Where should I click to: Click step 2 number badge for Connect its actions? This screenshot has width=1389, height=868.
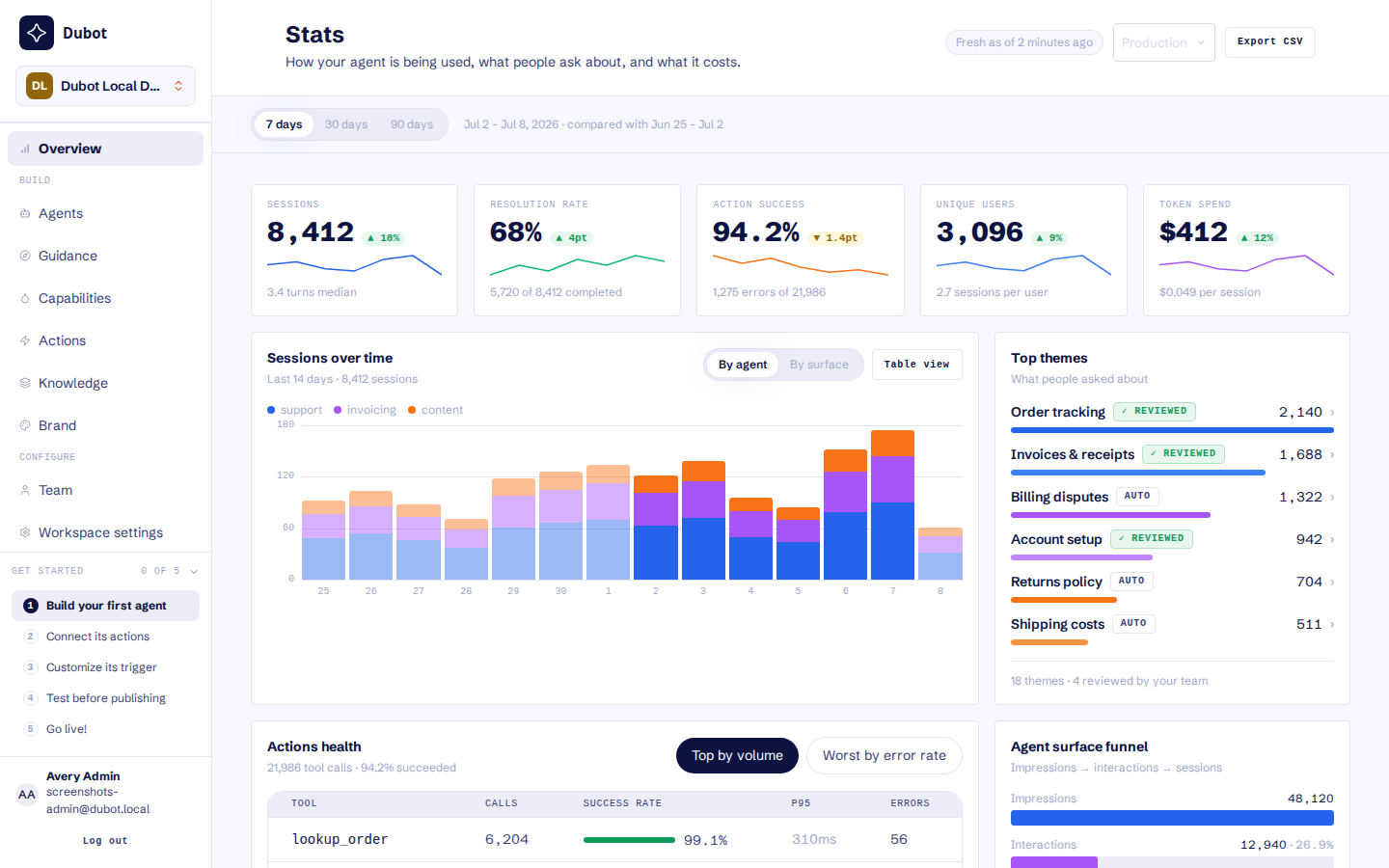[31, 637]
